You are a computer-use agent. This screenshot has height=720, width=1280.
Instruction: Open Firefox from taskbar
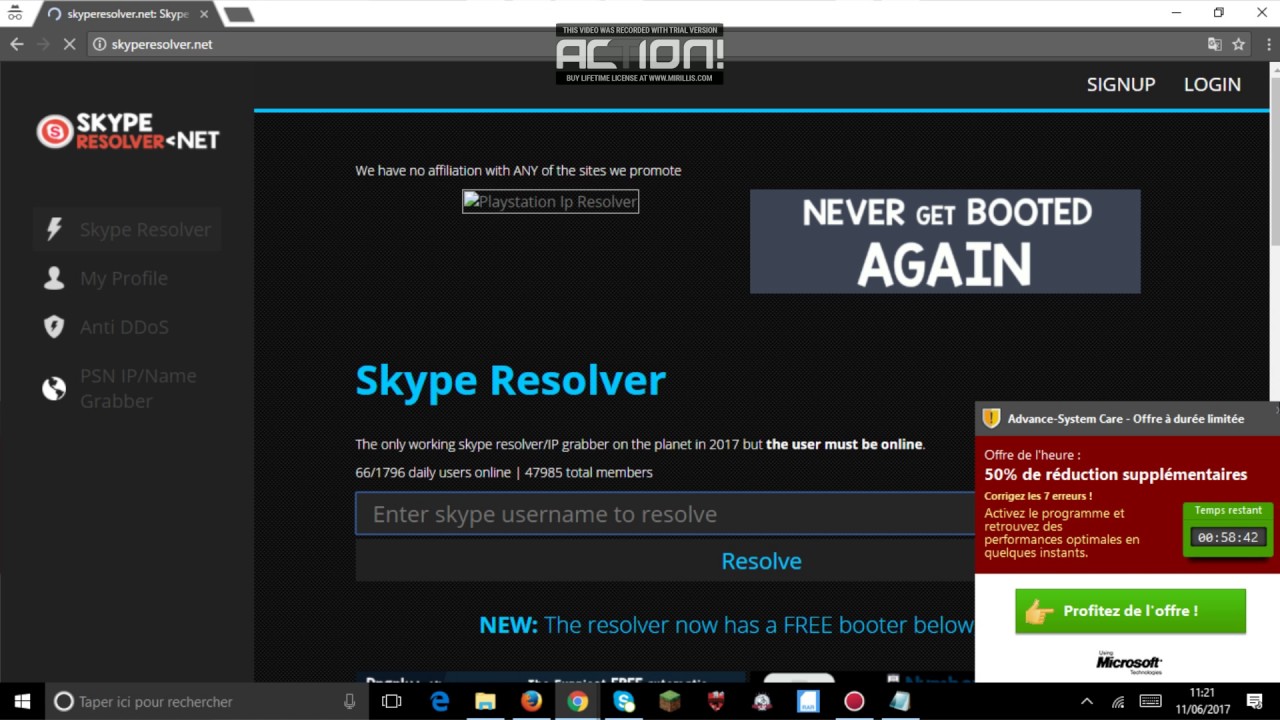point(531,701)
